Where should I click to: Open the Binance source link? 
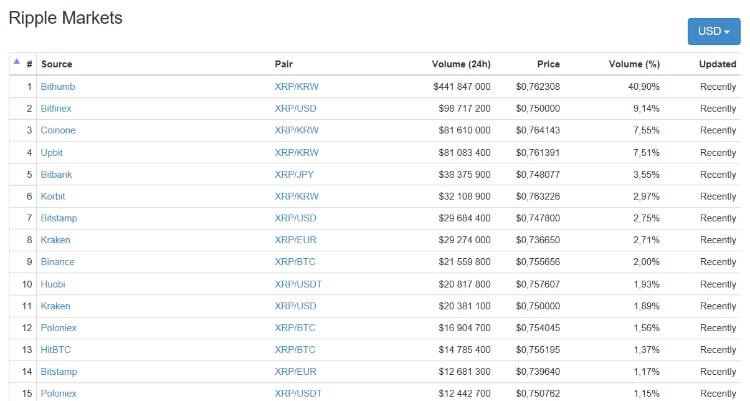click(57, 262)
